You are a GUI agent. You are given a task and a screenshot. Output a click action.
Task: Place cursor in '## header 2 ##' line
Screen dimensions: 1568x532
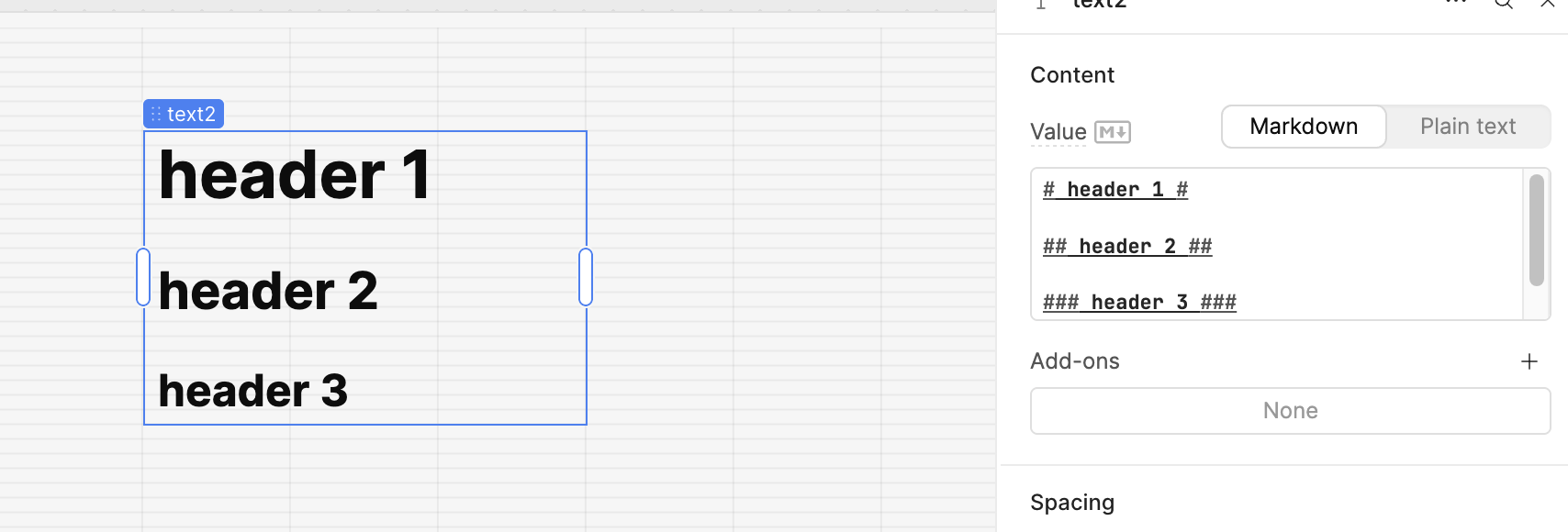tap(1127, 247)
